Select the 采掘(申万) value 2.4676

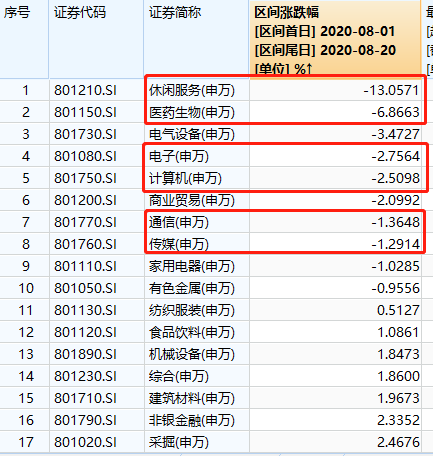pyautogui.click(x=398, y=442)
